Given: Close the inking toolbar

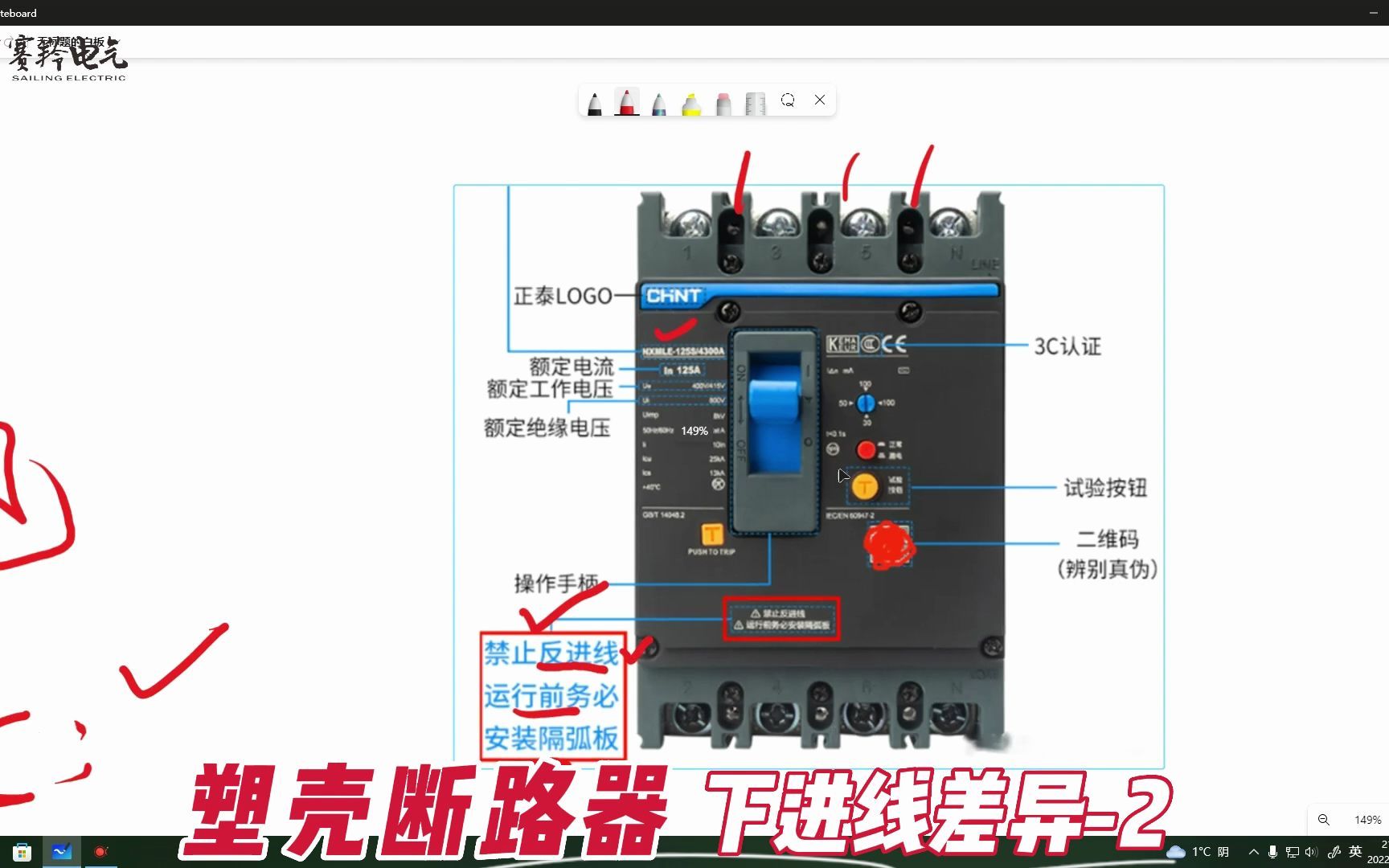Looking at the screenshot, I should [820, 100].
